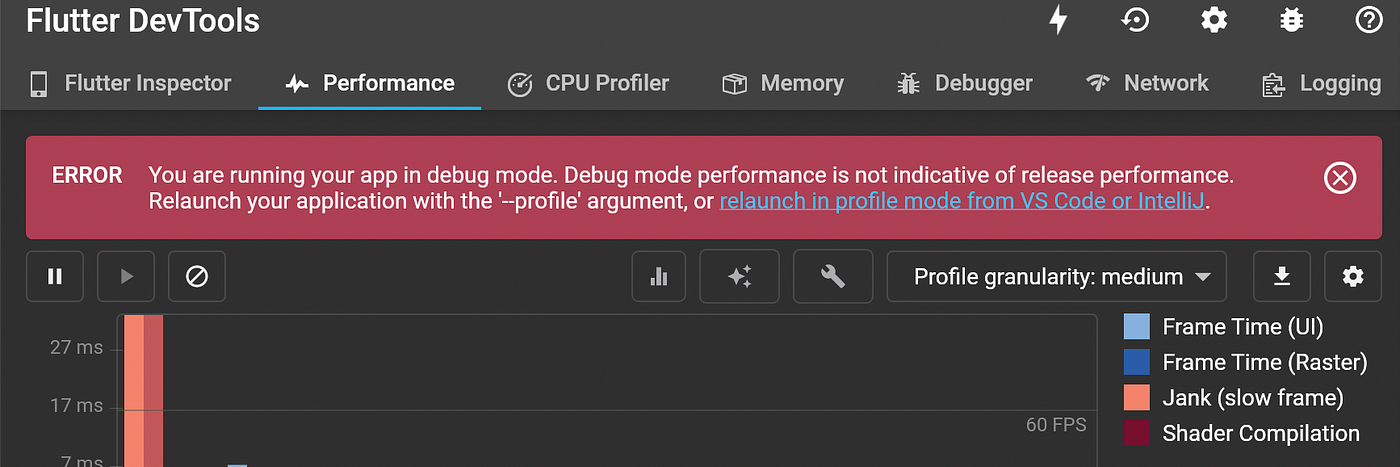Follow relaunch in profile mode link

[964, 201]
